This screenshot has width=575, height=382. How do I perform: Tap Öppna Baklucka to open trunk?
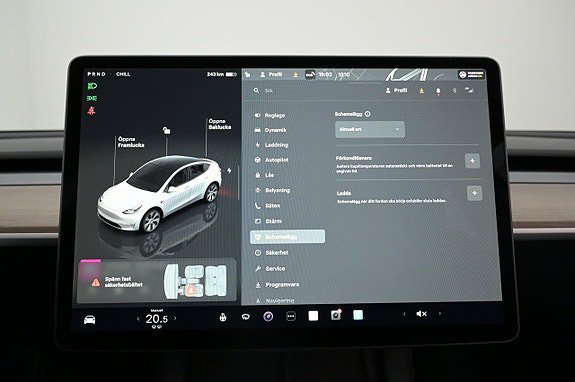tap(220, 124)
